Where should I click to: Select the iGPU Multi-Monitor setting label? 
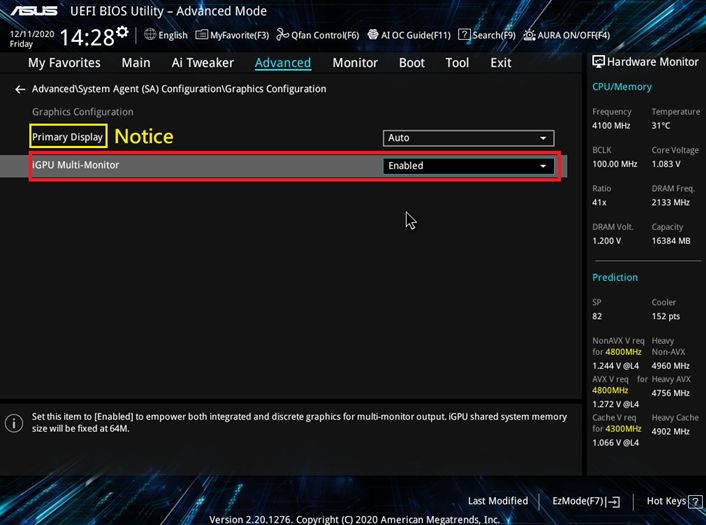tap(76, 165)
